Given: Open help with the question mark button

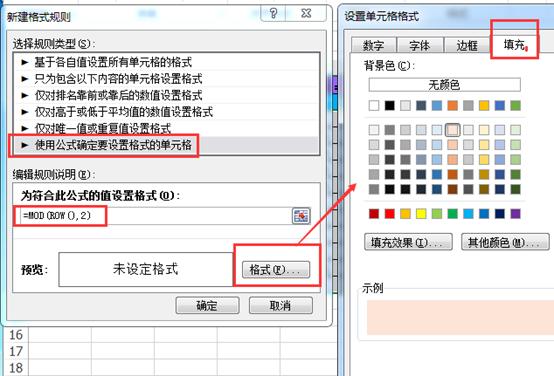Looking at the screenshot, I should (273, 13).
